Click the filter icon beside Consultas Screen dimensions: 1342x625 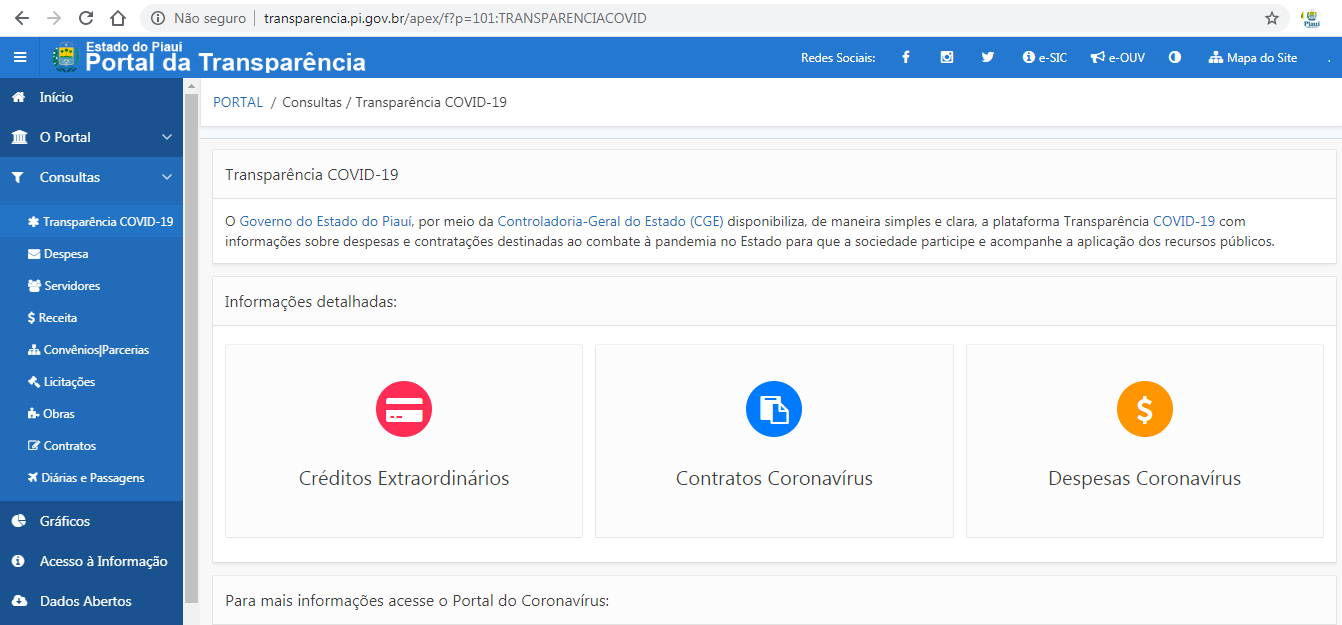(x=18, y=177)
